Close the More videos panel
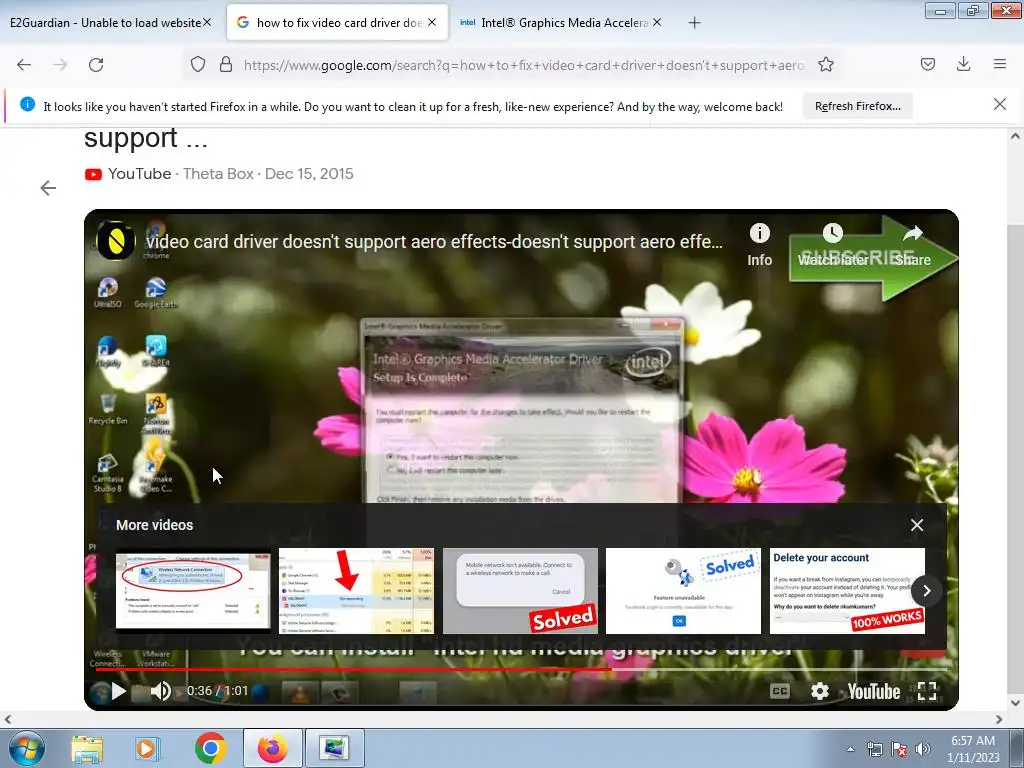 click(x=917, y=525)
